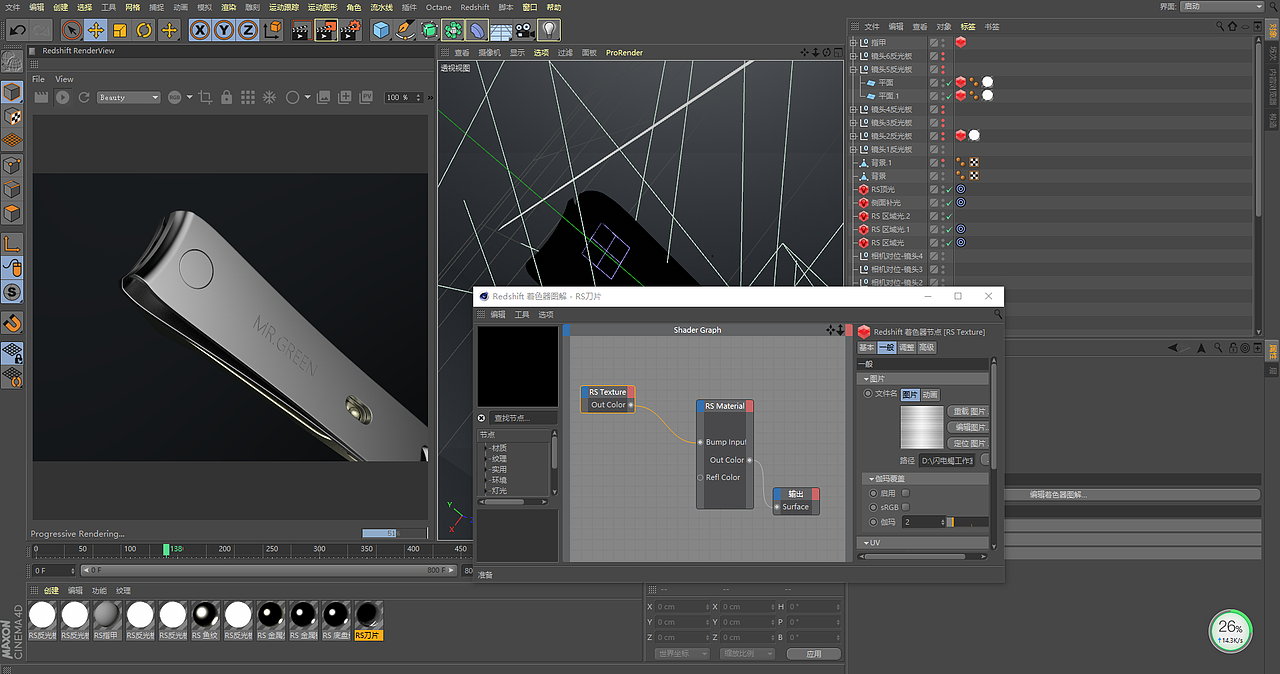Screen dimensions: 1280x674
Task: Click the Camera object icon
Action: [525, 30]
